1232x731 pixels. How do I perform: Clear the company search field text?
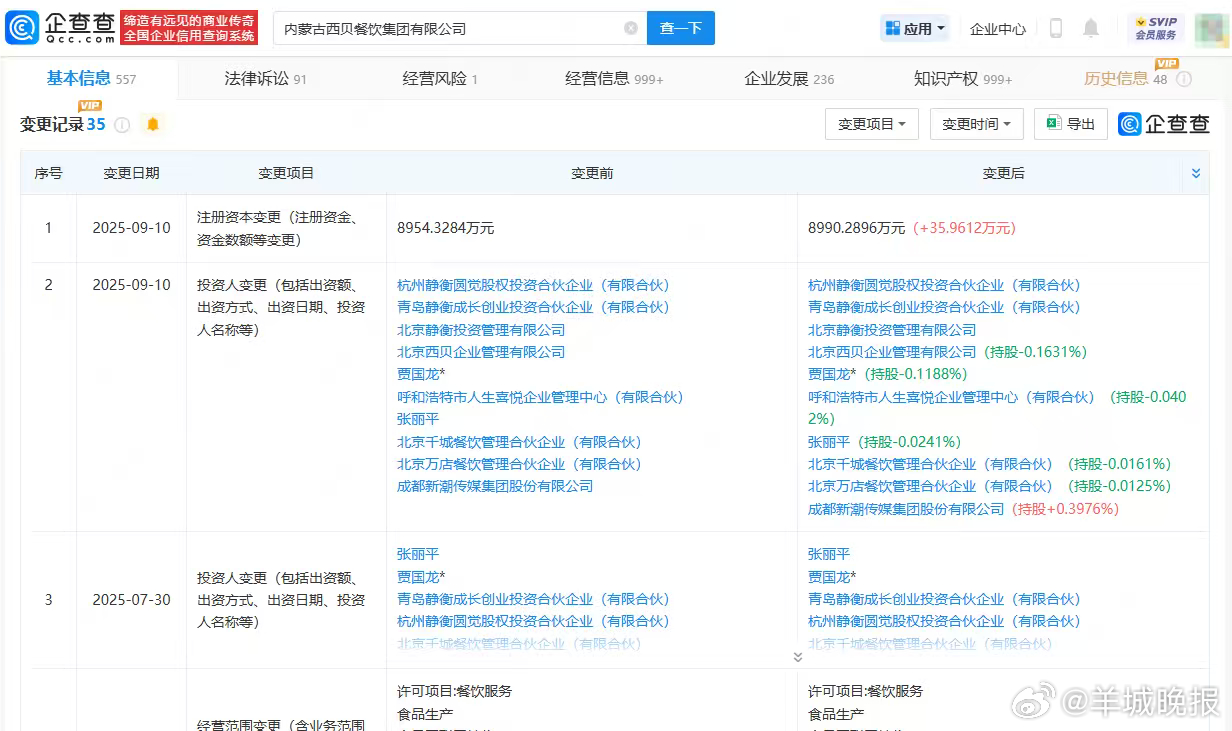tap(631, 28)
